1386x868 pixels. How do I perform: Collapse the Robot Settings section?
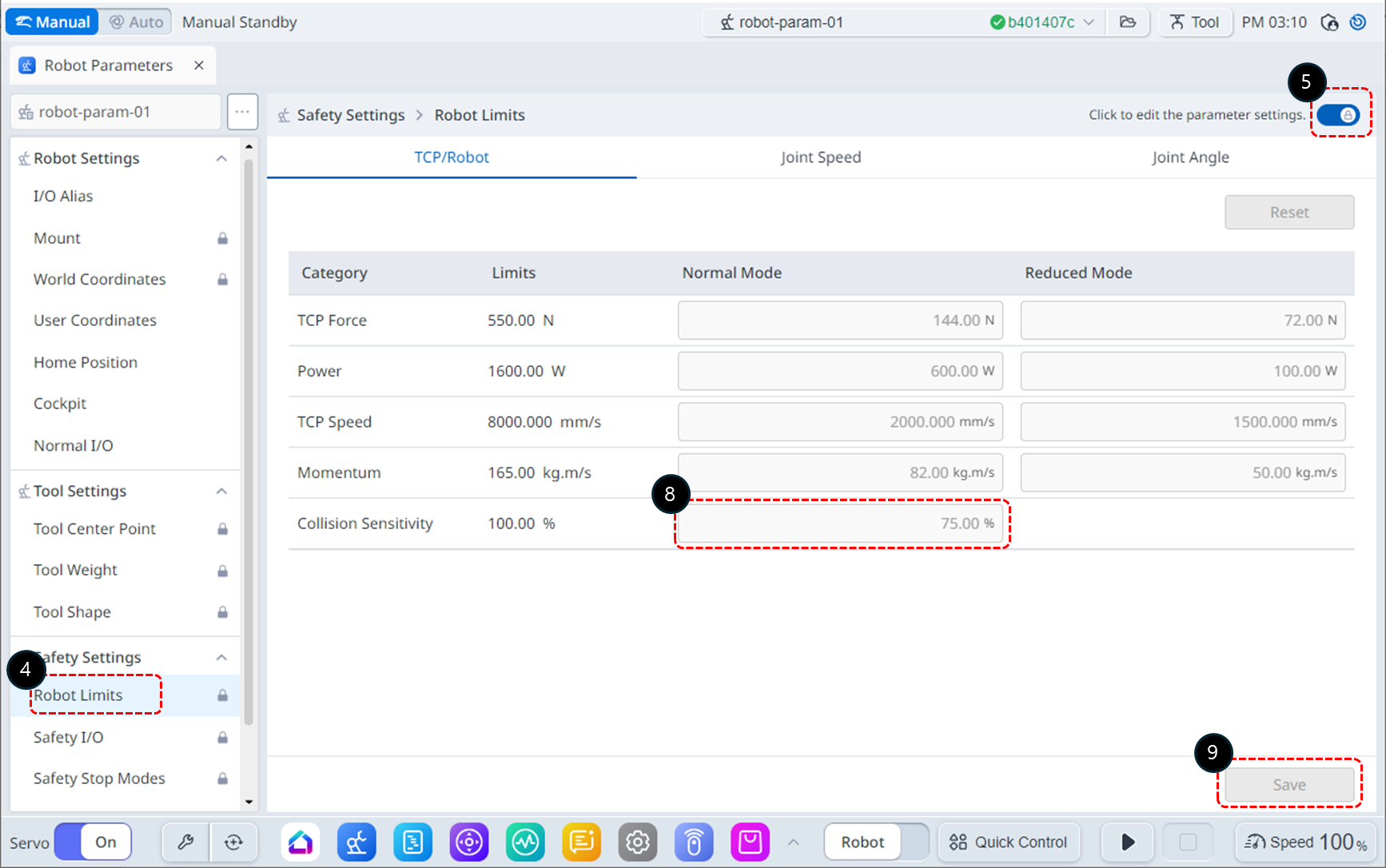click(221, 158)
